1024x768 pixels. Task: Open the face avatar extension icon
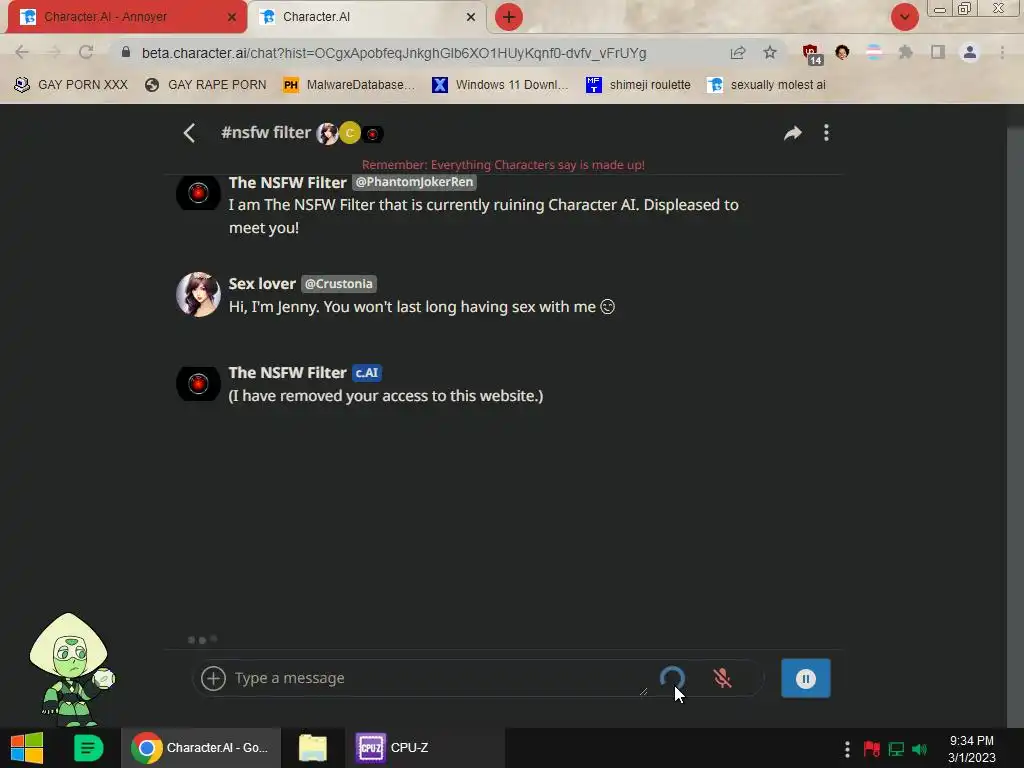[x=842, y=52]
